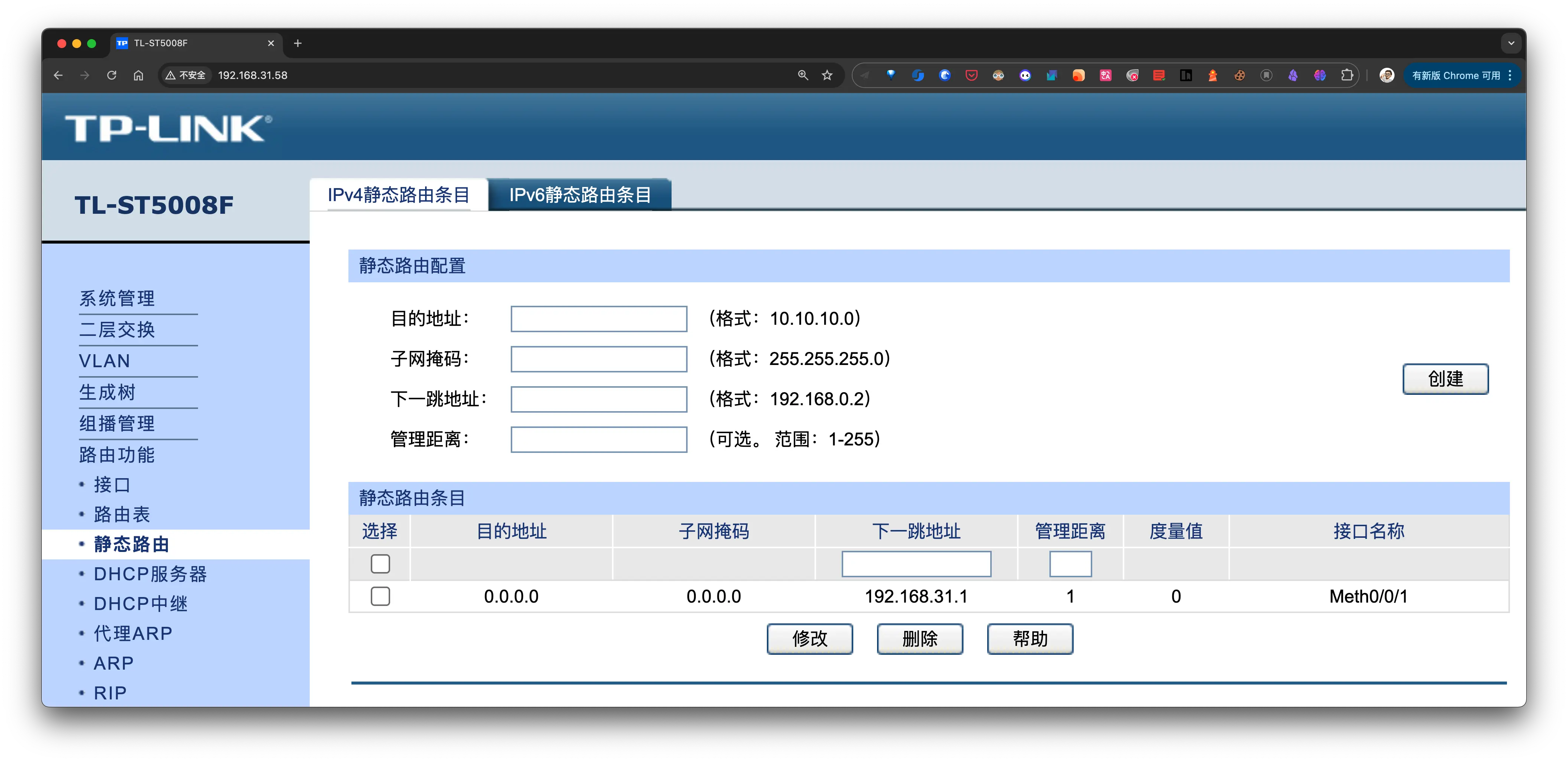
Task: Click inside the 目的地址 input field
Action: tap(598, 318)
